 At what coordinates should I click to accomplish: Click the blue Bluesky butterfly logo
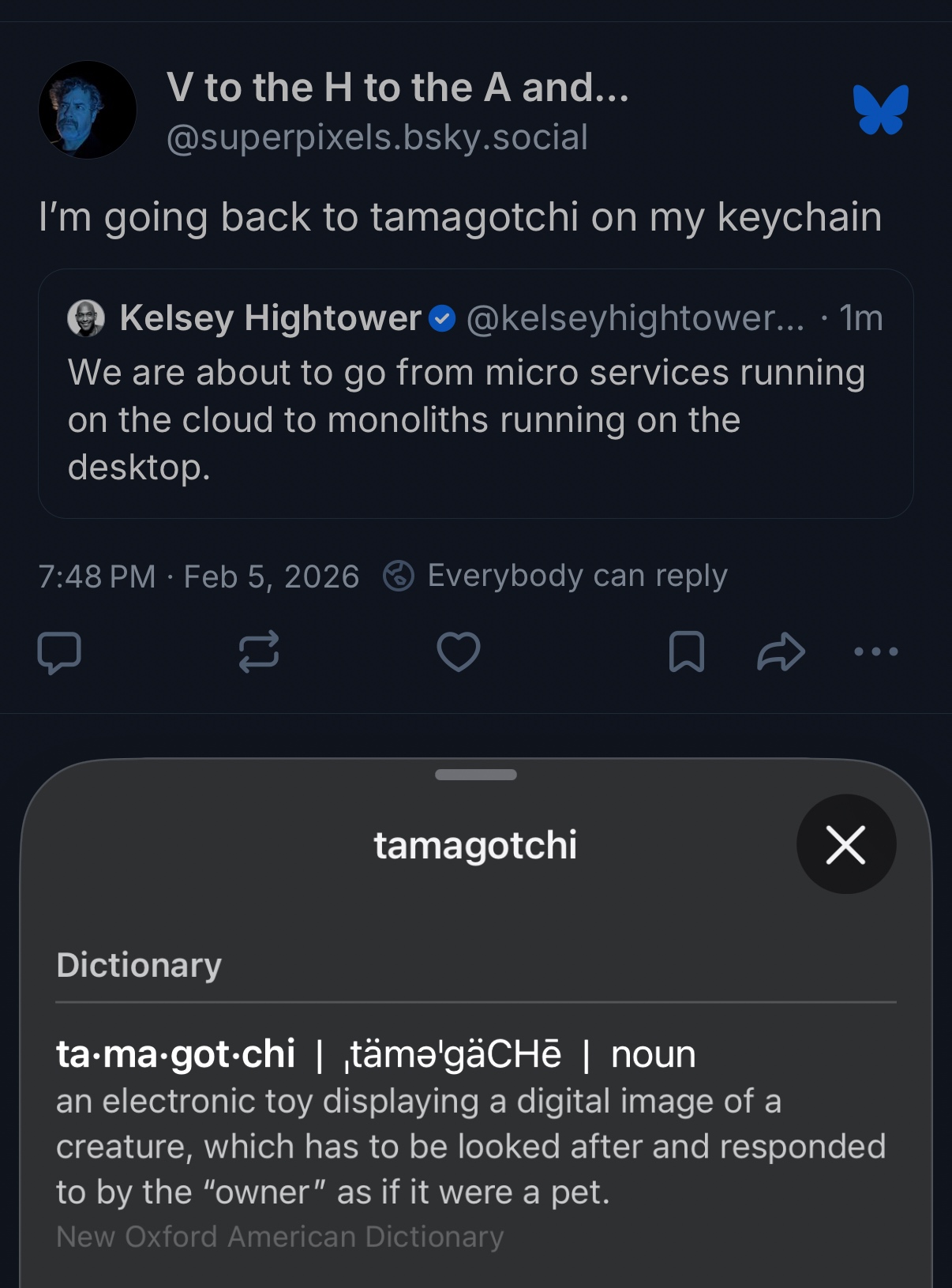(x=881, y=110)
